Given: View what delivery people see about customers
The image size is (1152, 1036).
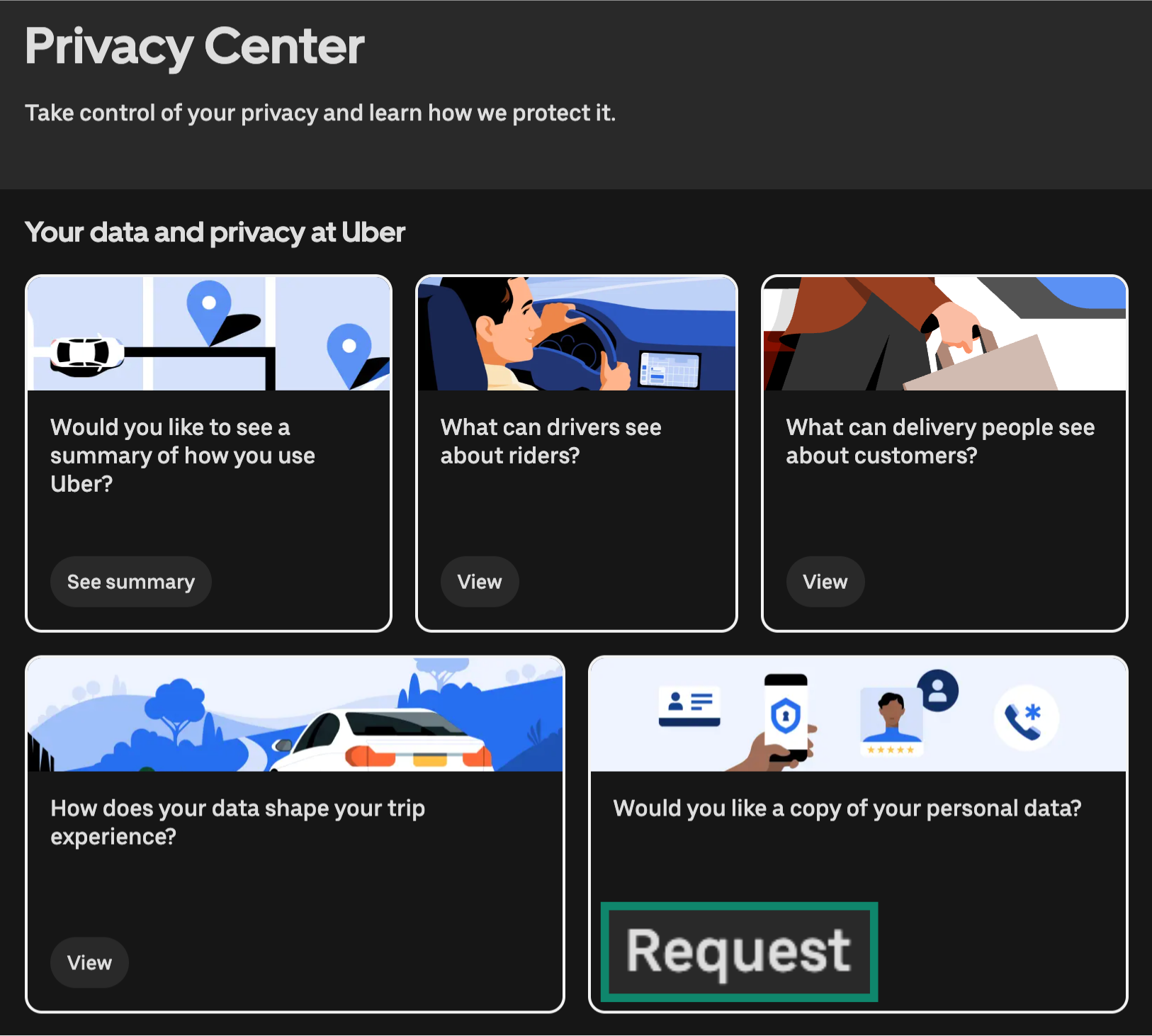Looking at the screenshot, I should (825, 581).
